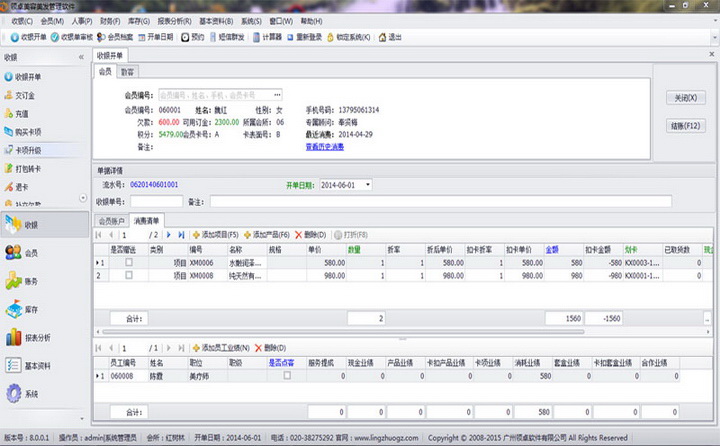Toggle 是否赠送 checkbox for XM0008 row
Image resolution: width=720 pixels, height=446 pixels.
tap(129, 275)
